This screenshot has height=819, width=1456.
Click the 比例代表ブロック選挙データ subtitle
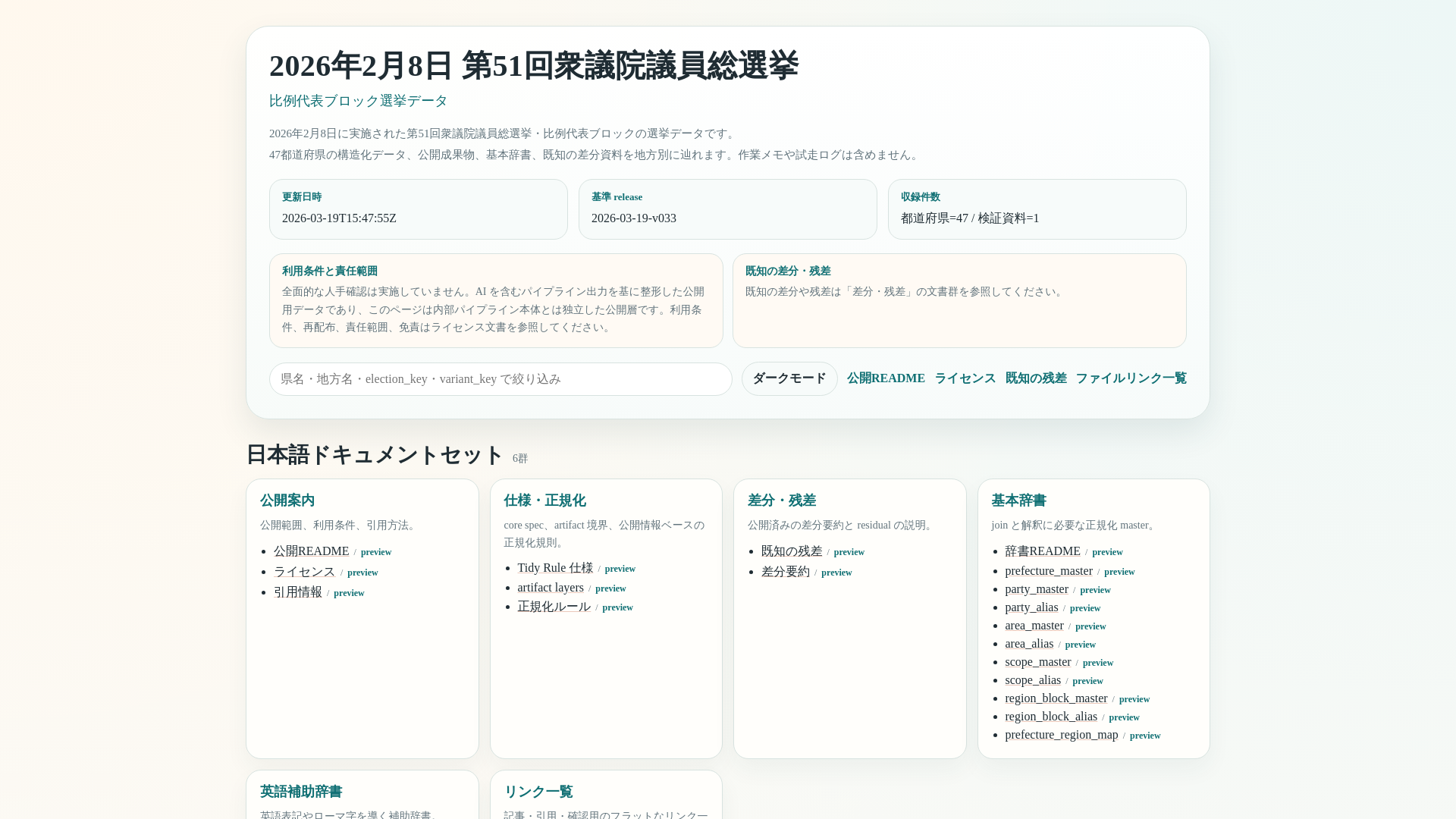pos(359,101)
